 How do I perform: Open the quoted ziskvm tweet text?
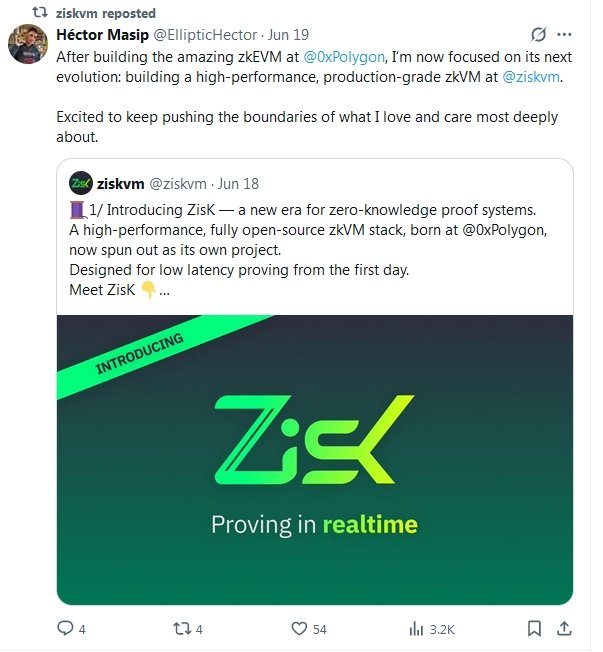tap(308, 249)
